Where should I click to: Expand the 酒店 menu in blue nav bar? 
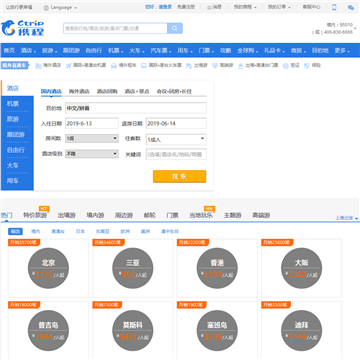coord(28,51)
